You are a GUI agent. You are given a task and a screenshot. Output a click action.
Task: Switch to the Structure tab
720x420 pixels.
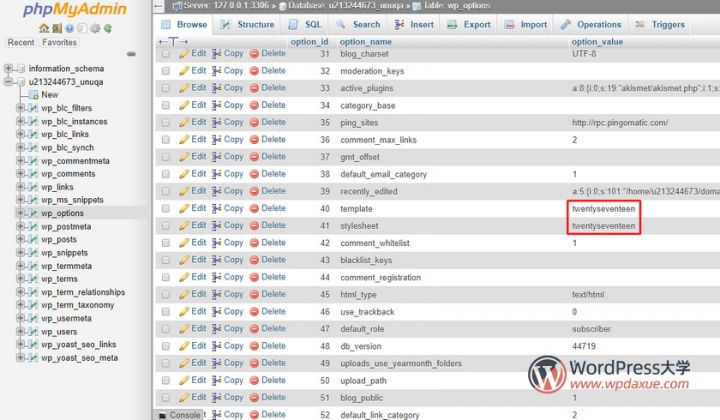(247, 25)
